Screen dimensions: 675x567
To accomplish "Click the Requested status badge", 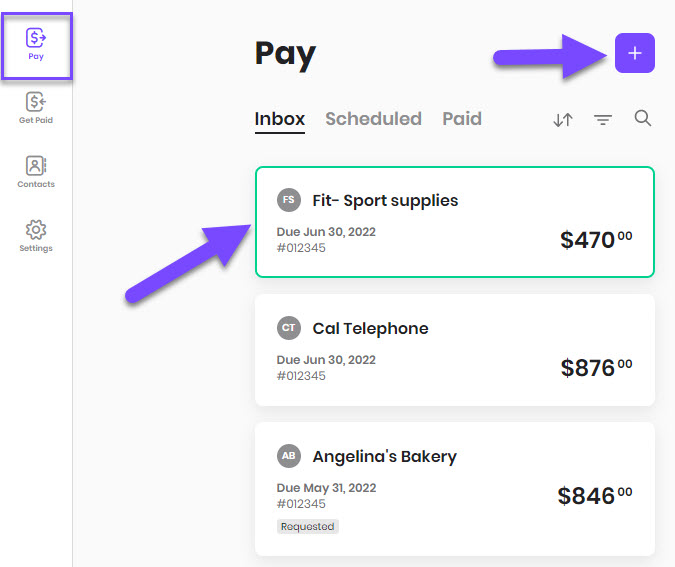I will (308, 527).
